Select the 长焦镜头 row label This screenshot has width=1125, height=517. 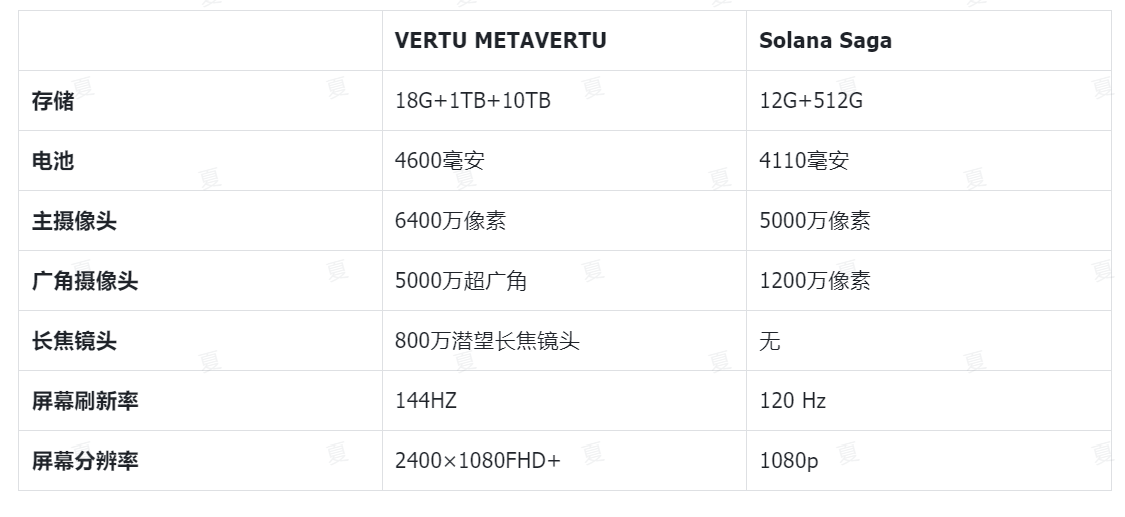(x=74, y=341)
